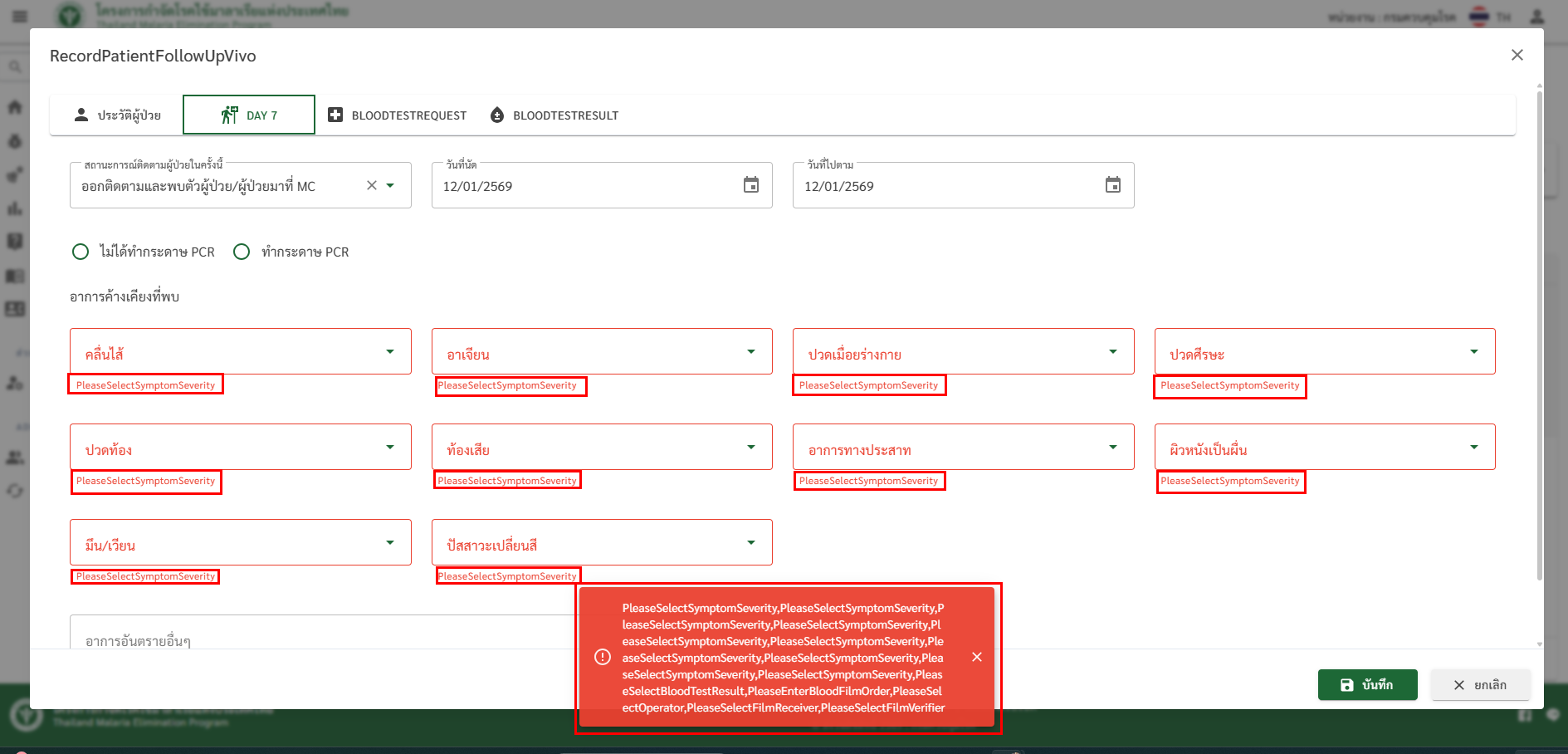1568x754 pixels.
Task: Clear the follow-up status selection
Action: (x=372, y=185)
